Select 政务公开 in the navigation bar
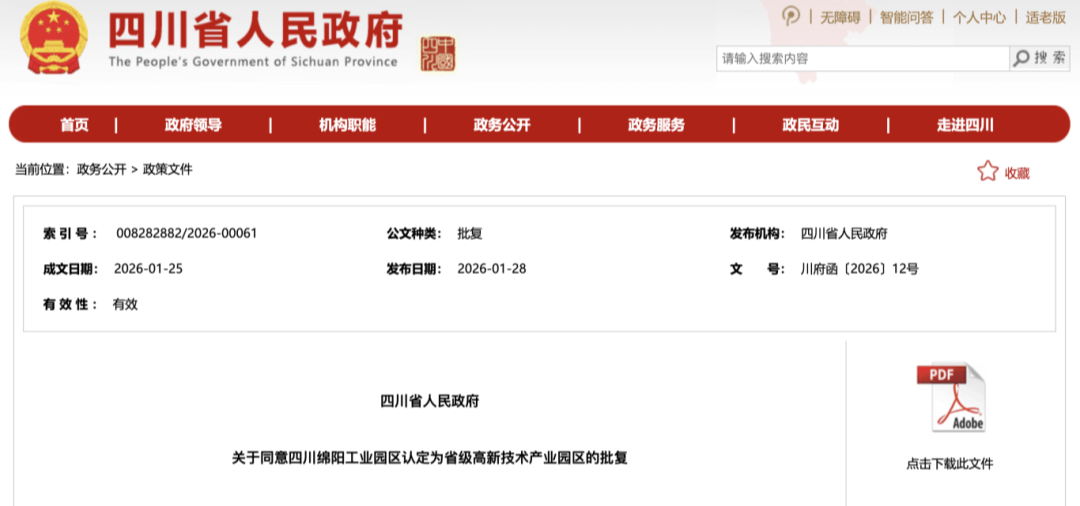1080x506 pixels. 502,125
